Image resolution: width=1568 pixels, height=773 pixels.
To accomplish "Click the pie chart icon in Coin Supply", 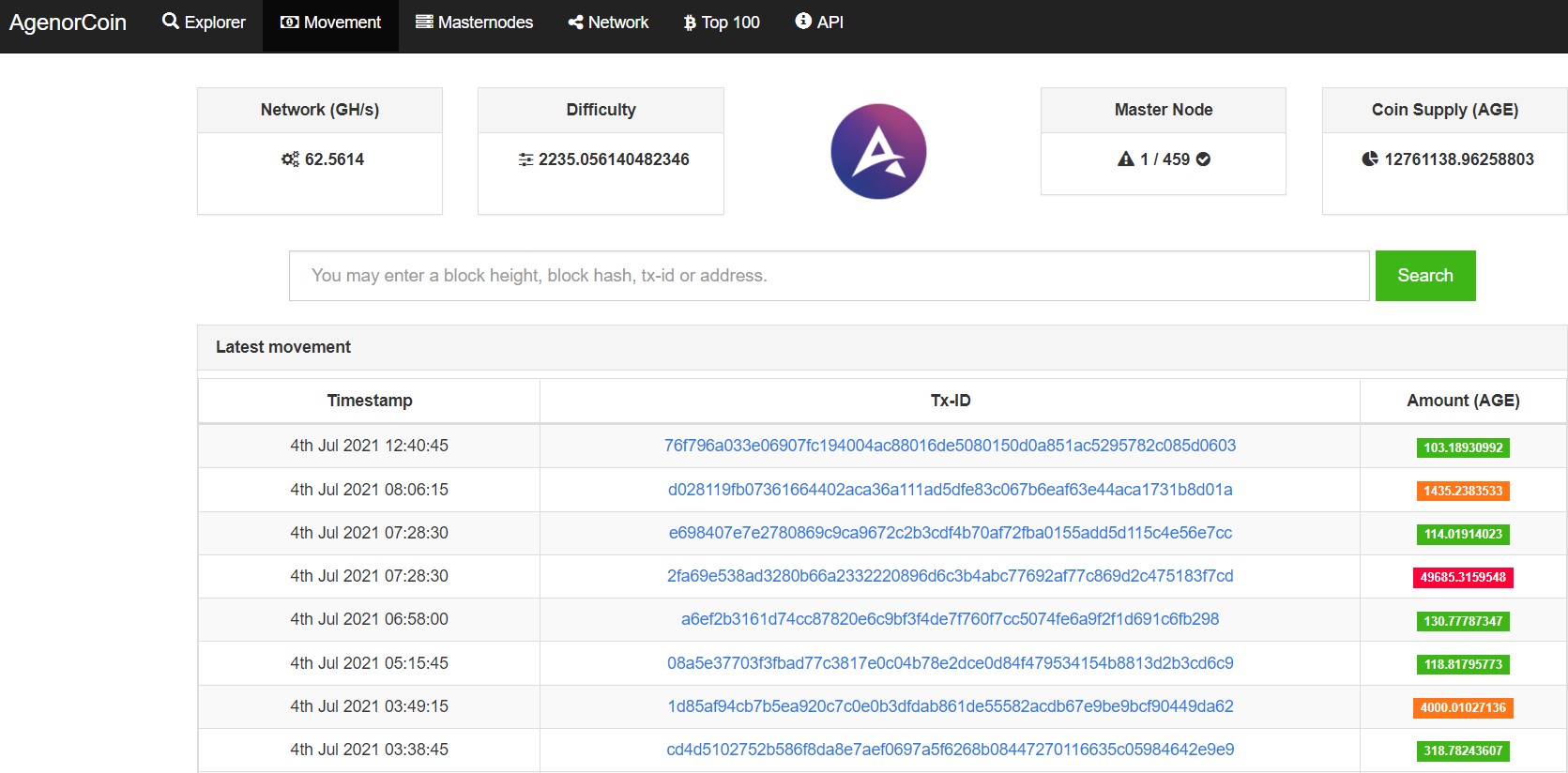I will coord(1370,159).
